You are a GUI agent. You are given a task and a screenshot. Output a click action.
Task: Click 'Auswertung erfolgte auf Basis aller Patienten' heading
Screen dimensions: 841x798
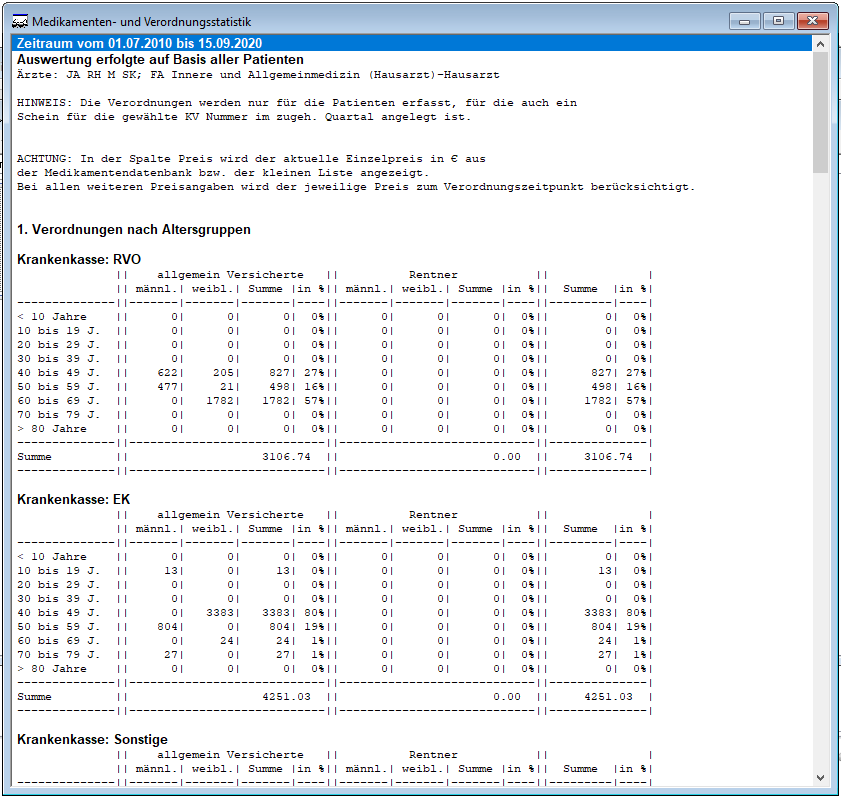click(x=160, y=60)
